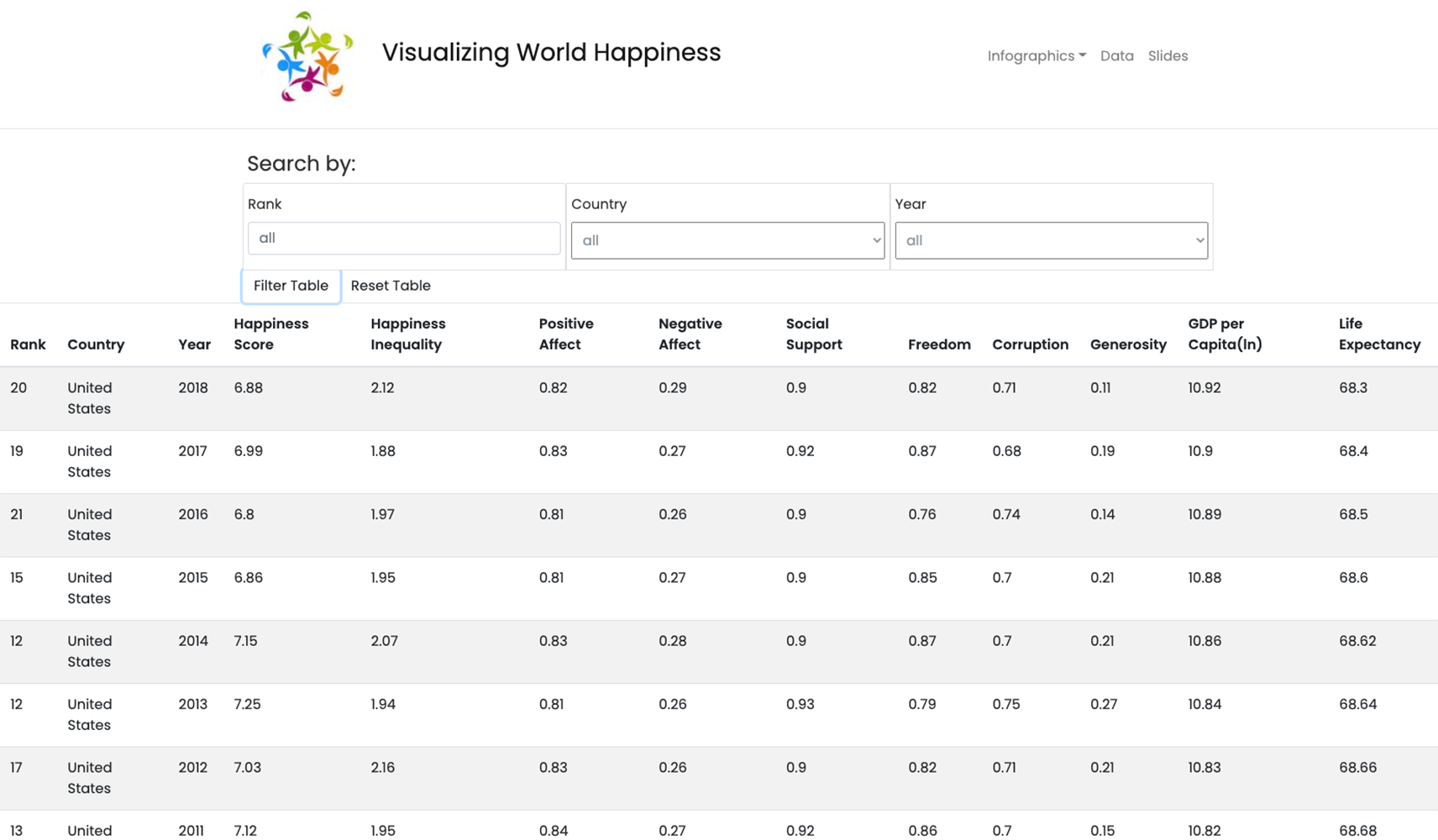Click GDP per capita value 10.9

coord(1200,451)
